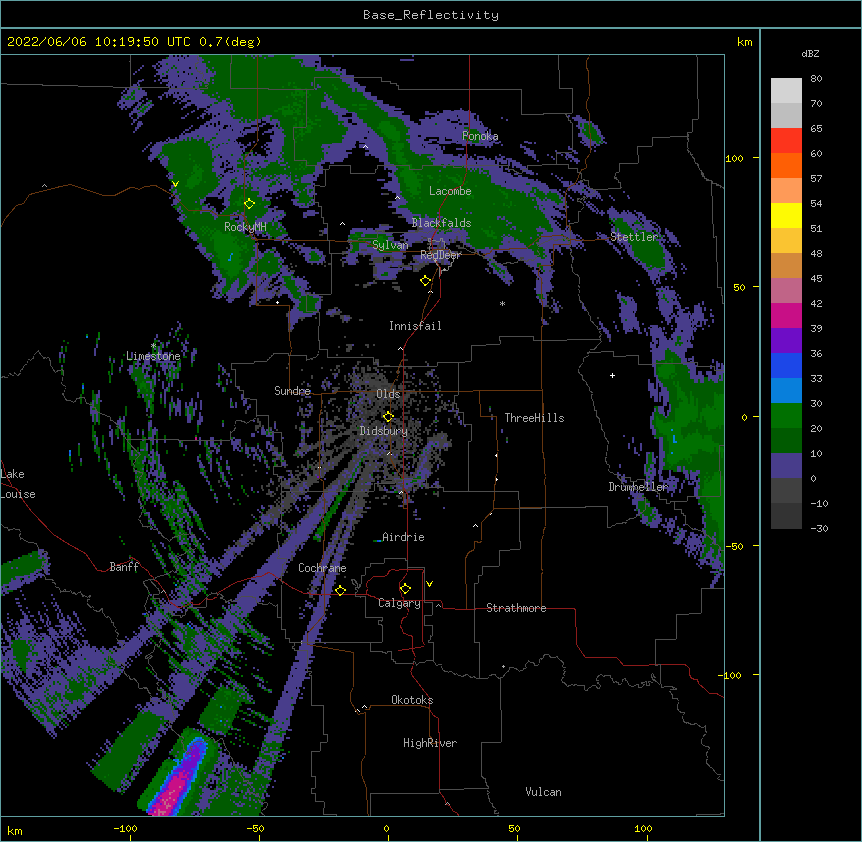Click the -30 value on dBZ legend

819,528
